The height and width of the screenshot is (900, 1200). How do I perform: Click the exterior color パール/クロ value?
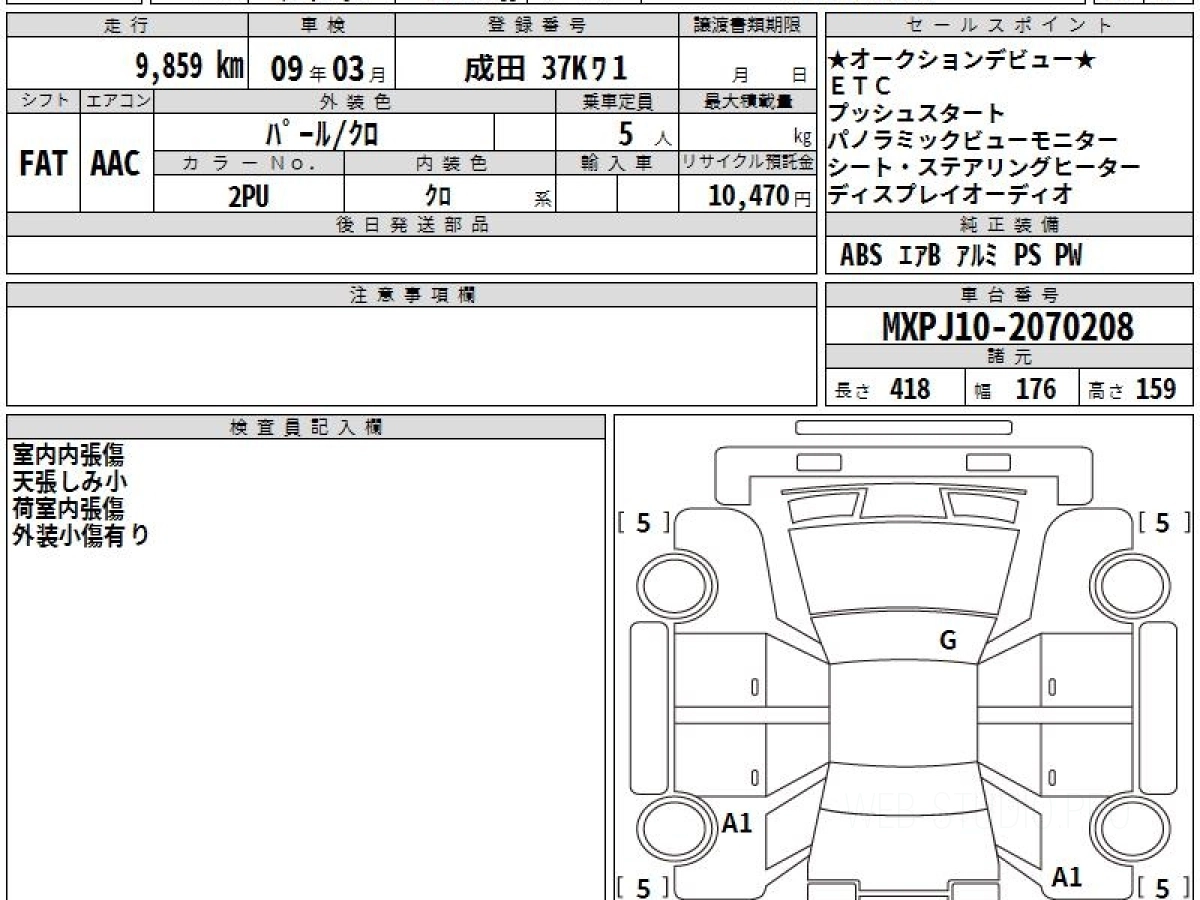[x=322, y=132]
